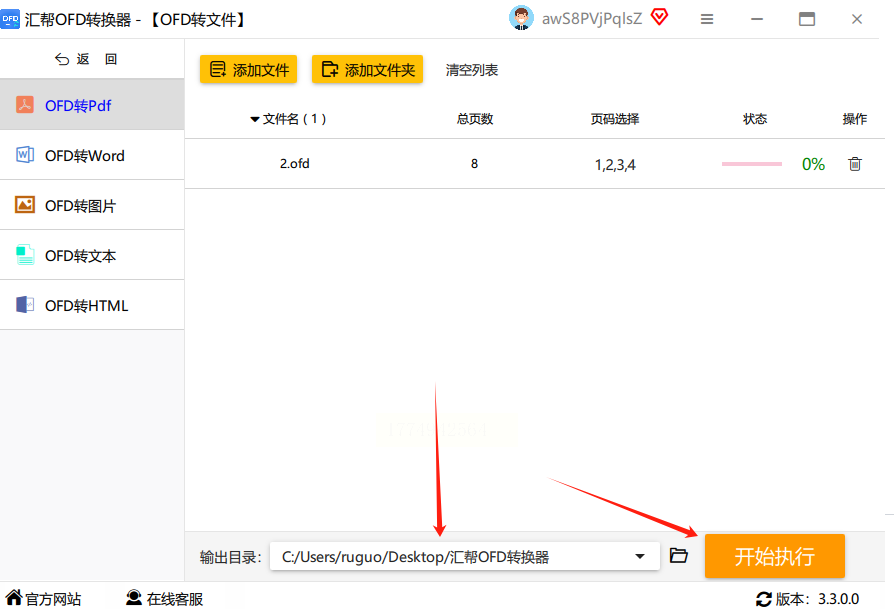Click the text document icon beside OFD转文本
Image resolution: width=894 pixels, height=609 pixels.
25,255
